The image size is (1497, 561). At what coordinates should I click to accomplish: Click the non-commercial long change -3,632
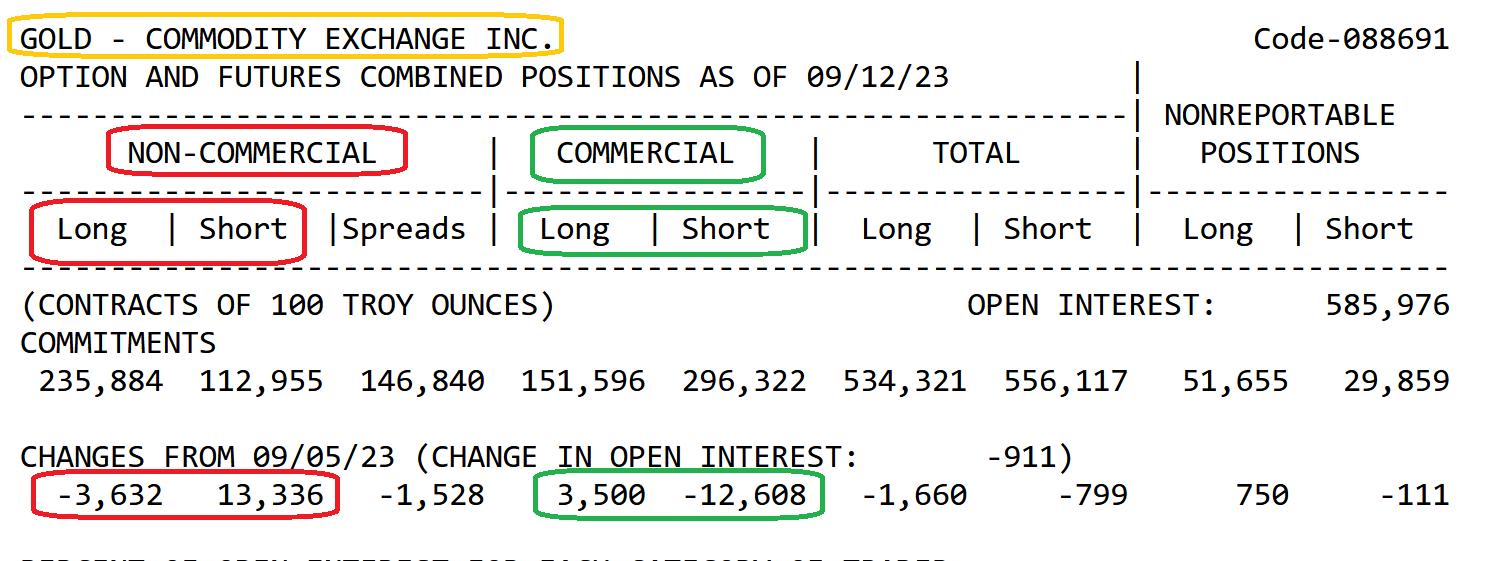tap(110, 495)
